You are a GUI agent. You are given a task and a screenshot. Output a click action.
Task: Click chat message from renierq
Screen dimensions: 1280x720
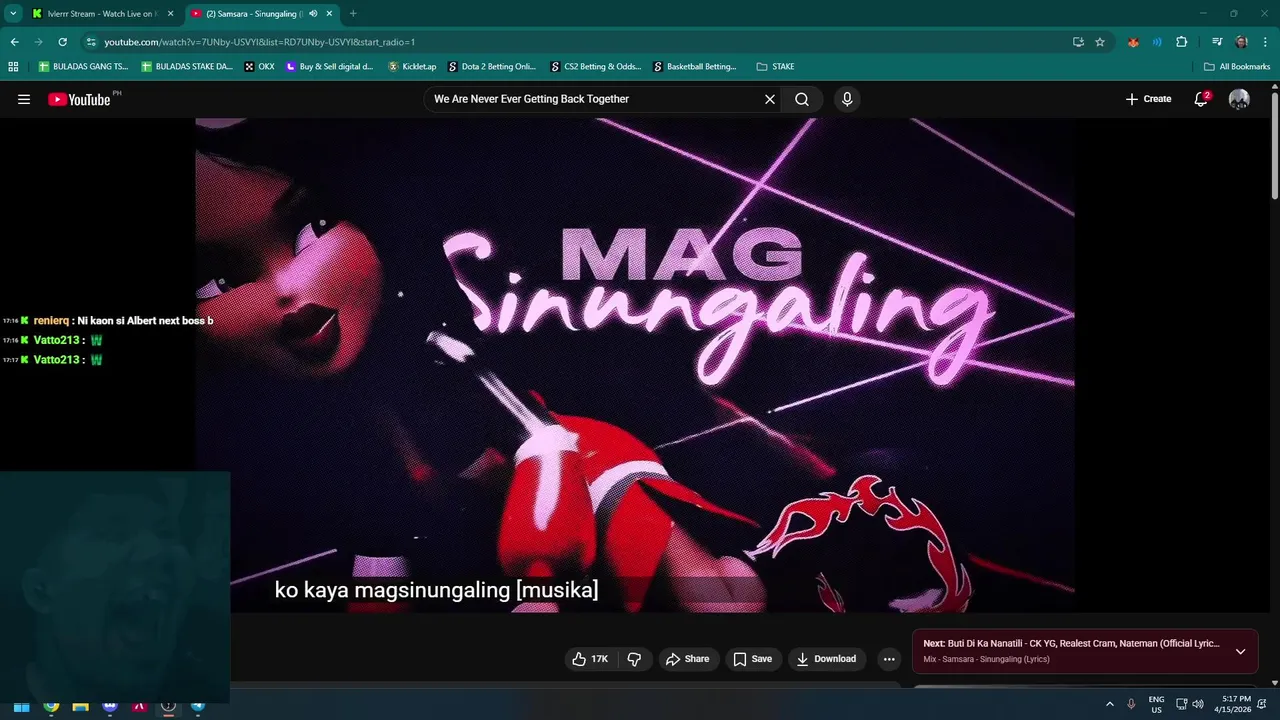pos(108,321)
